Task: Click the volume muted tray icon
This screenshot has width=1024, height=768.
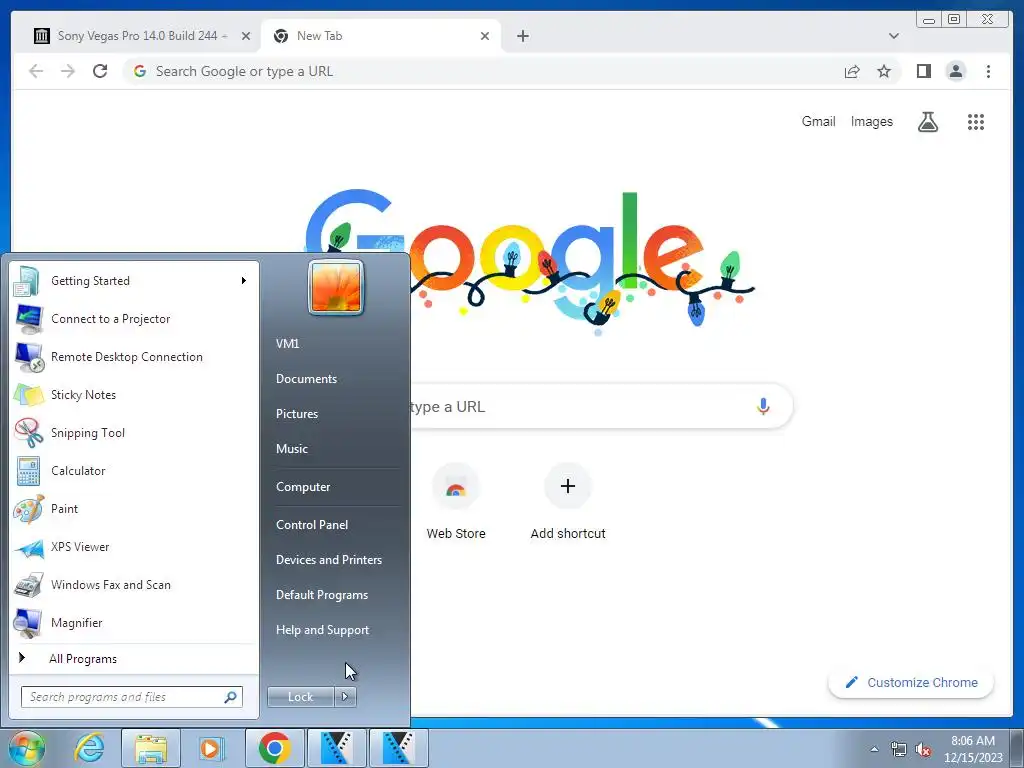Action: click(923, 749)
